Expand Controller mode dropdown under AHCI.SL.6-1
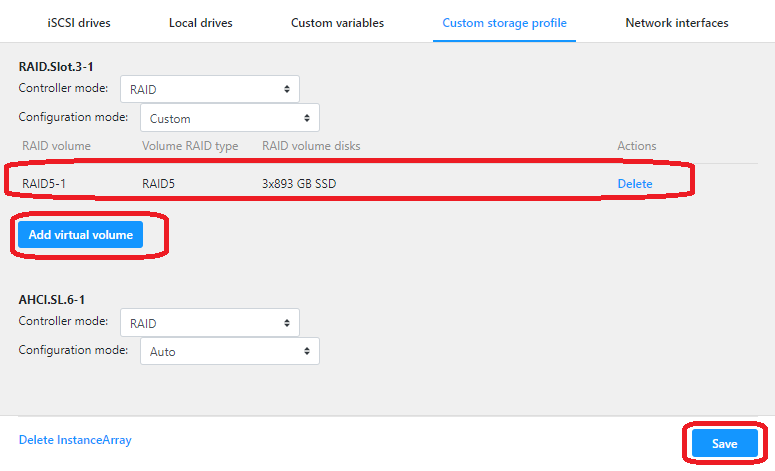 (x=209, y=323)
